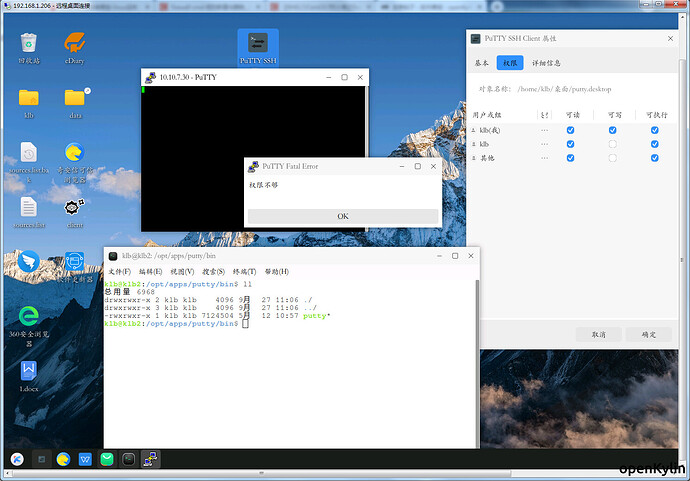Open the 帮助(H) terminal menu
Image resolution: width=690 pixels, height=481 pixels.
click(277, 272)
